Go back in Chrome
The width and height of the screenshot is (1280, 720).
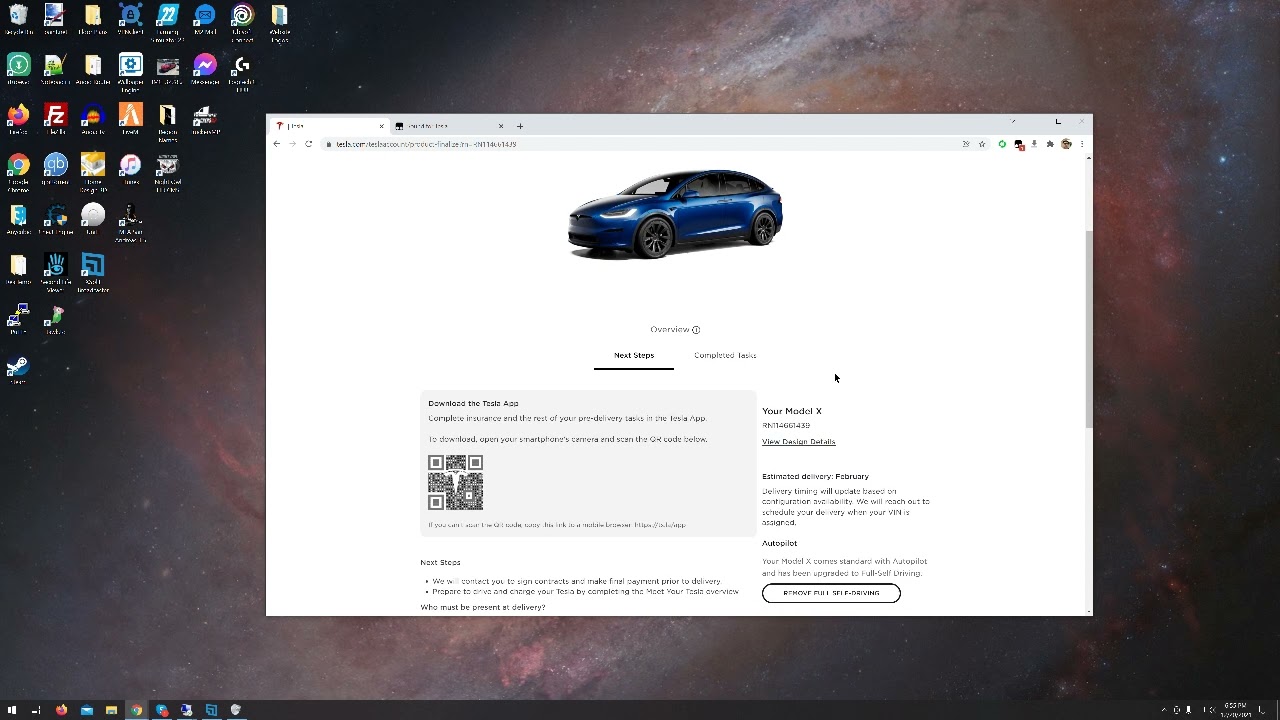tap(277, 144)
